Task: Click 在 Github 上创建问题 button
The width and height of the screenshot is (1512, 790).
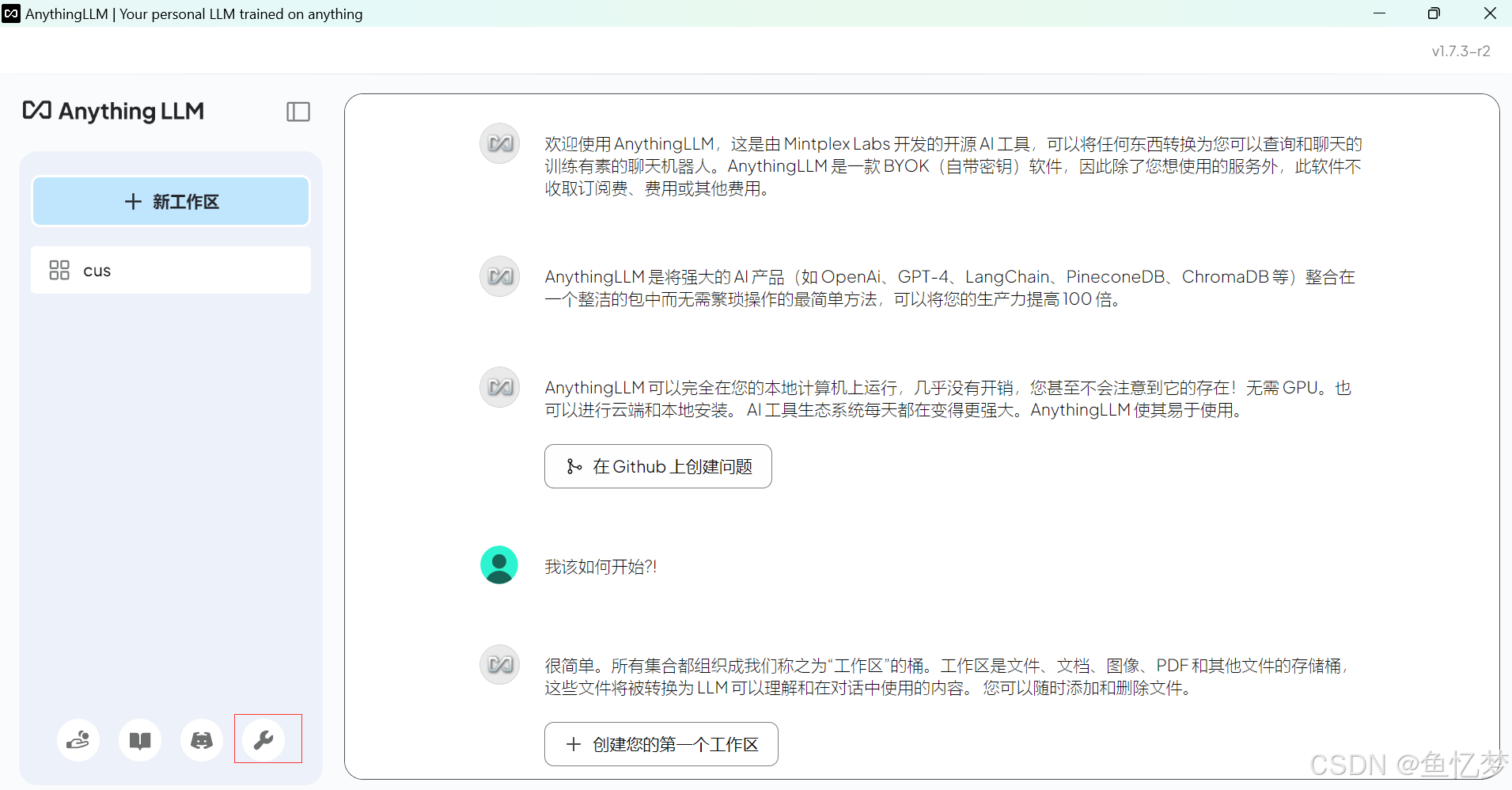Action: (658, 466)
